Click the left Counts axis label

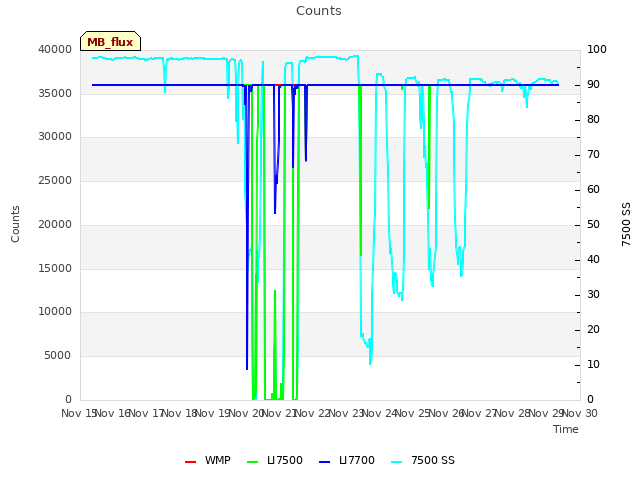pos(15,224)
